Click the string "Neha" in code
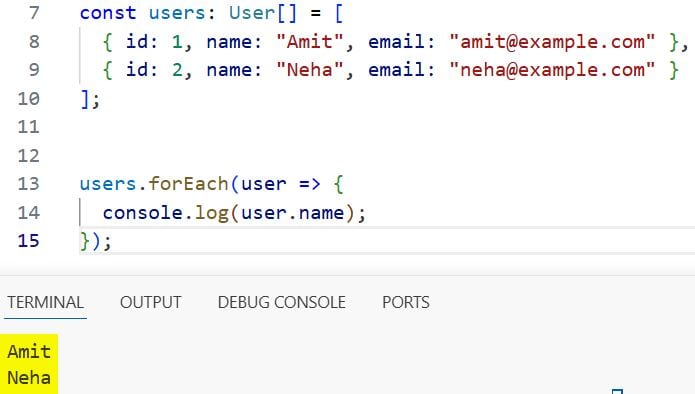 [310, 70]
